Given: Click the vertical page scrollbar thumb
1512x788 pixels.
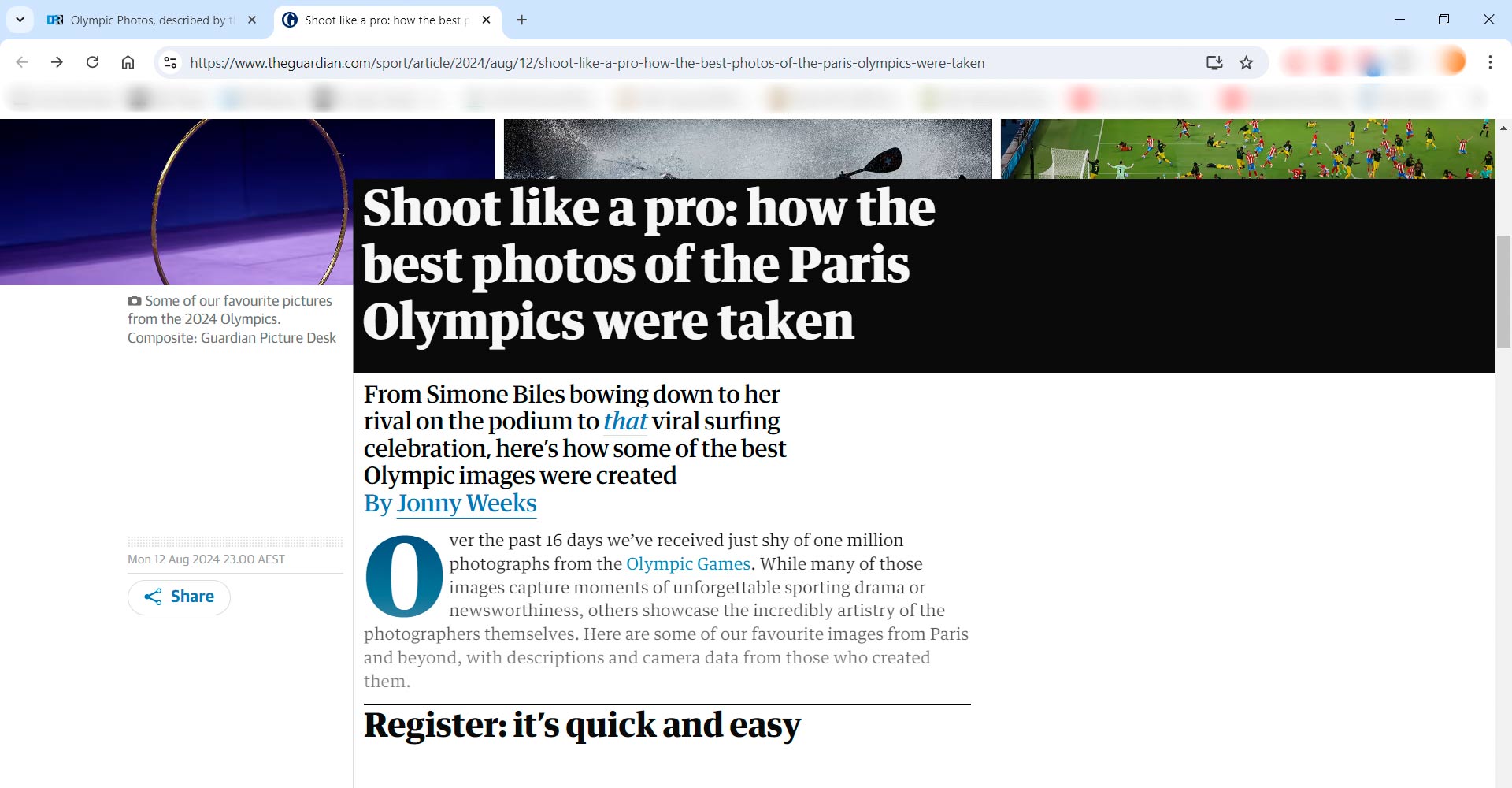Looking at the screenshot, I should point(1503,292).
